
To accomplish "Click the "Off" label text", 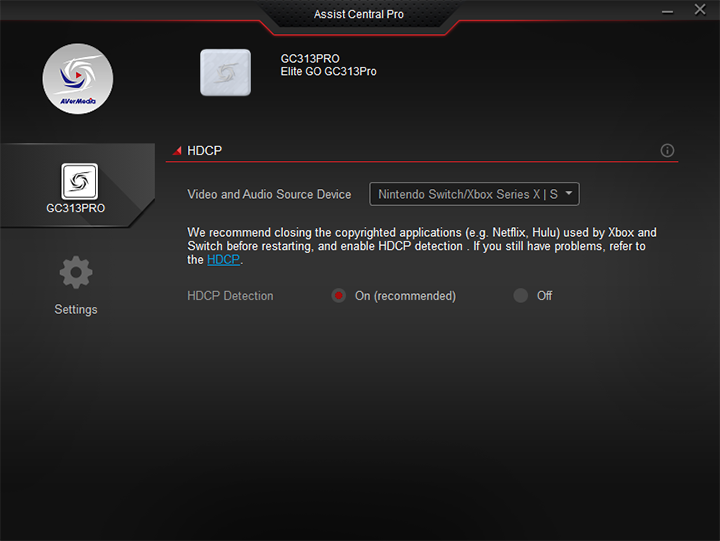I will point(544,296).
